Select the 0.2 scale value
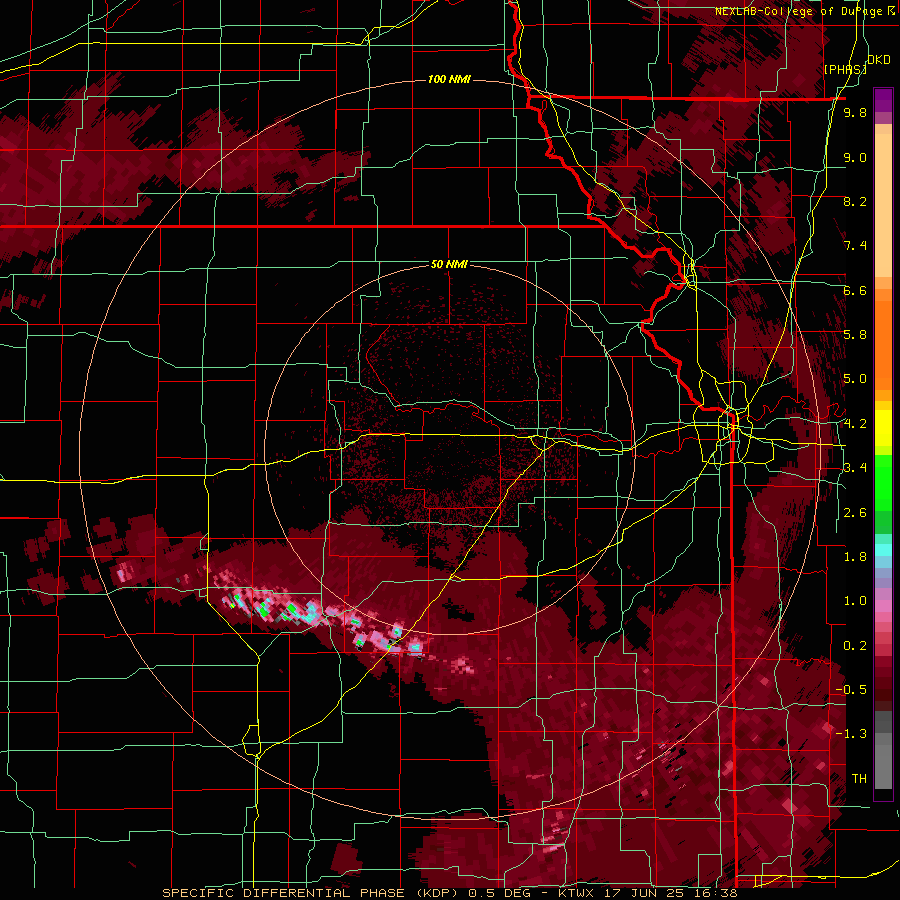The image size is (900, 900). pyautogui.click(x=855, y=646)
